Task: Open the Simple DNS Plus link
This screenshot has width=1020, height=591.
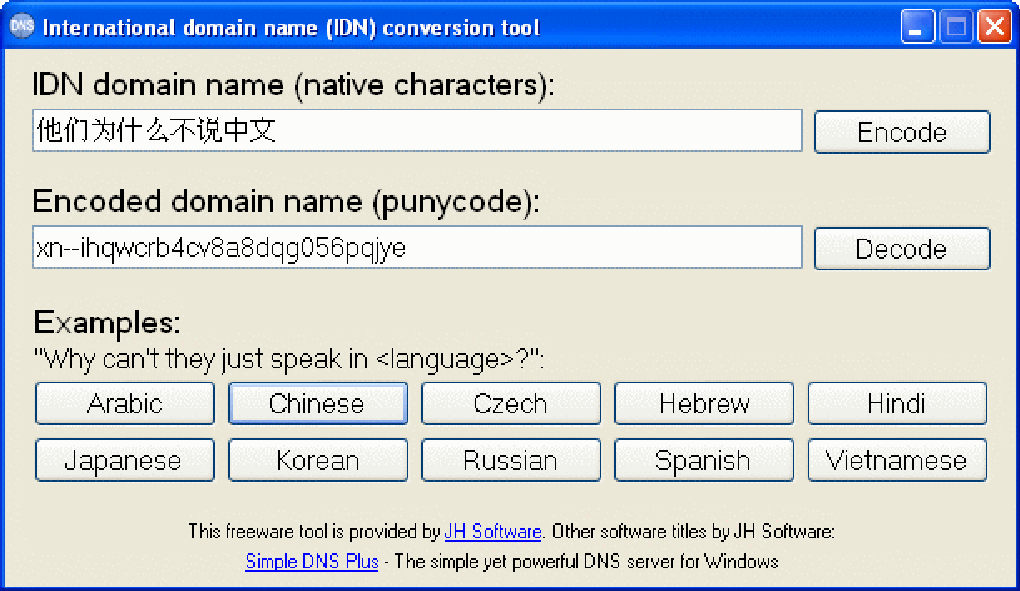Action: (312, 561)
